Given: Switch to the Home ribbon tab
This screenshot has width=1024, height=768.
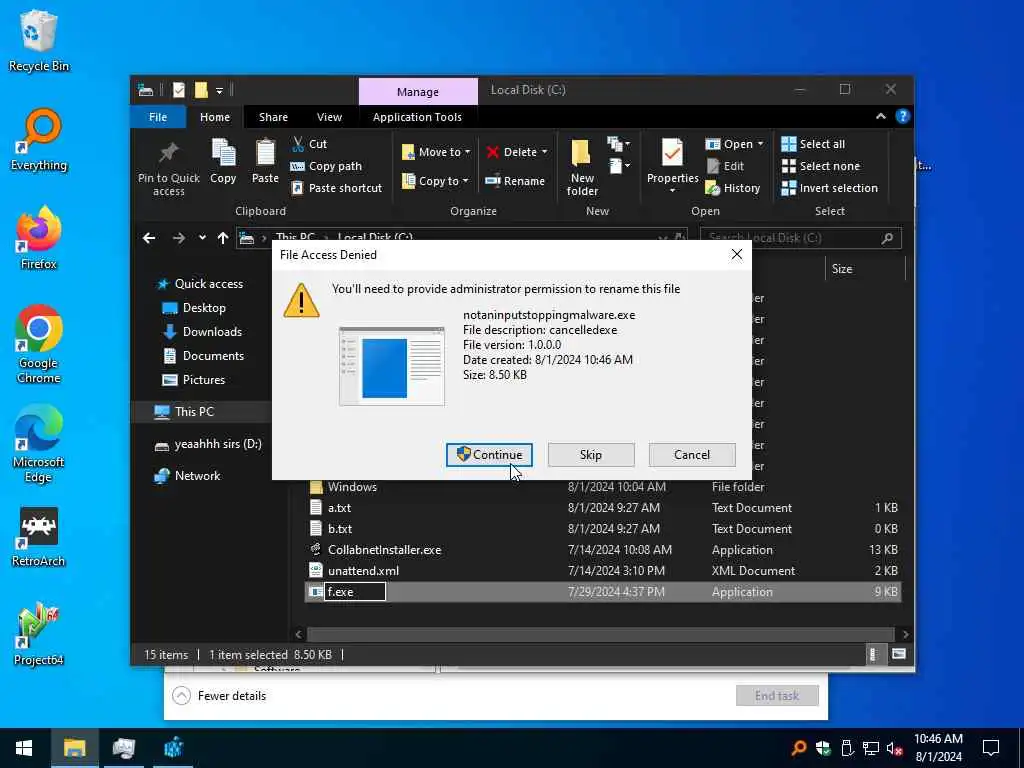Looking at the screenshot, I should (x=215, y=117).
